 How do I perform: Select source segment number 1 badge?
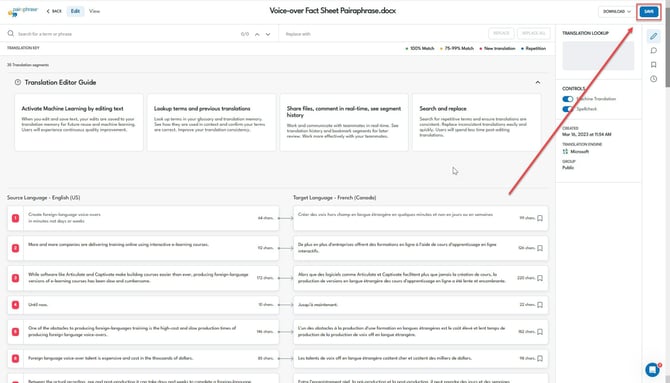(15, 218)
